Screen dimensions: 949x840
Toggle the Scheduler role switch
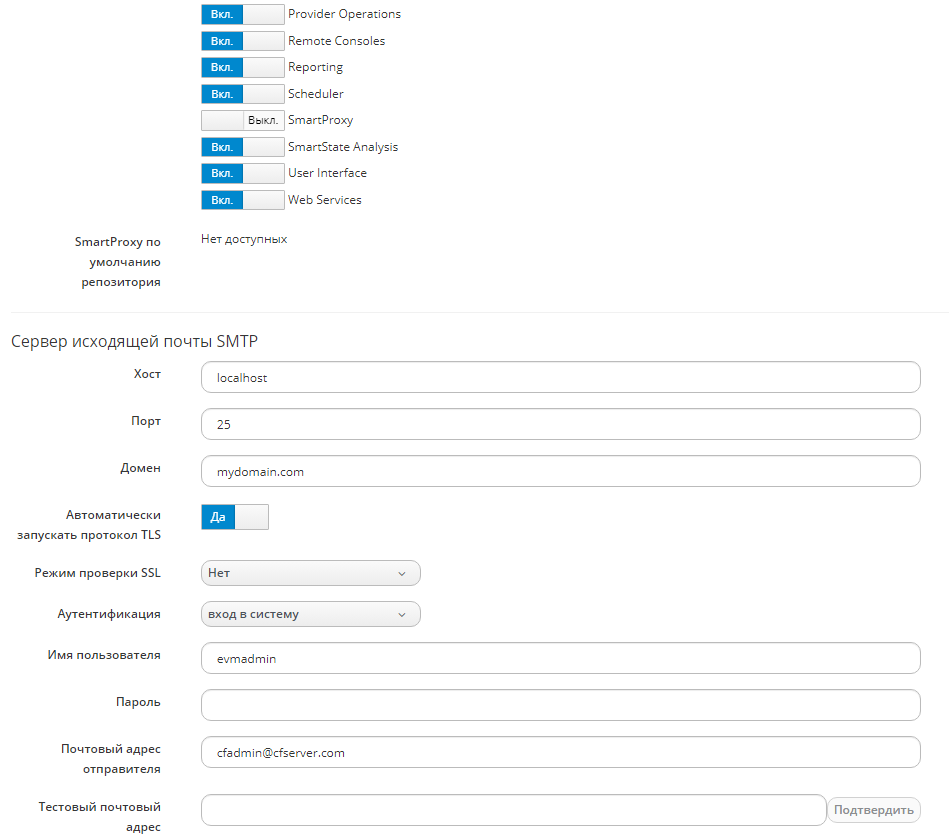[243, 94]
